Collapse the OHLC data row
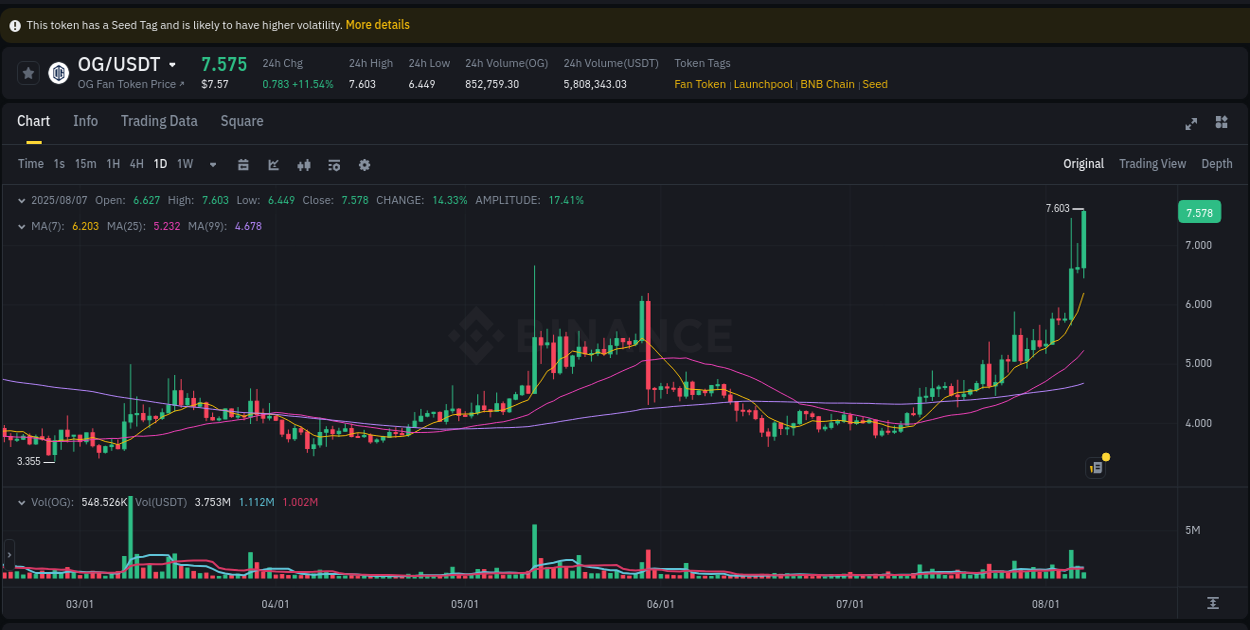The height and width of the screenshot is (630, 1250). pyautogui.click(x=22, y=200)
